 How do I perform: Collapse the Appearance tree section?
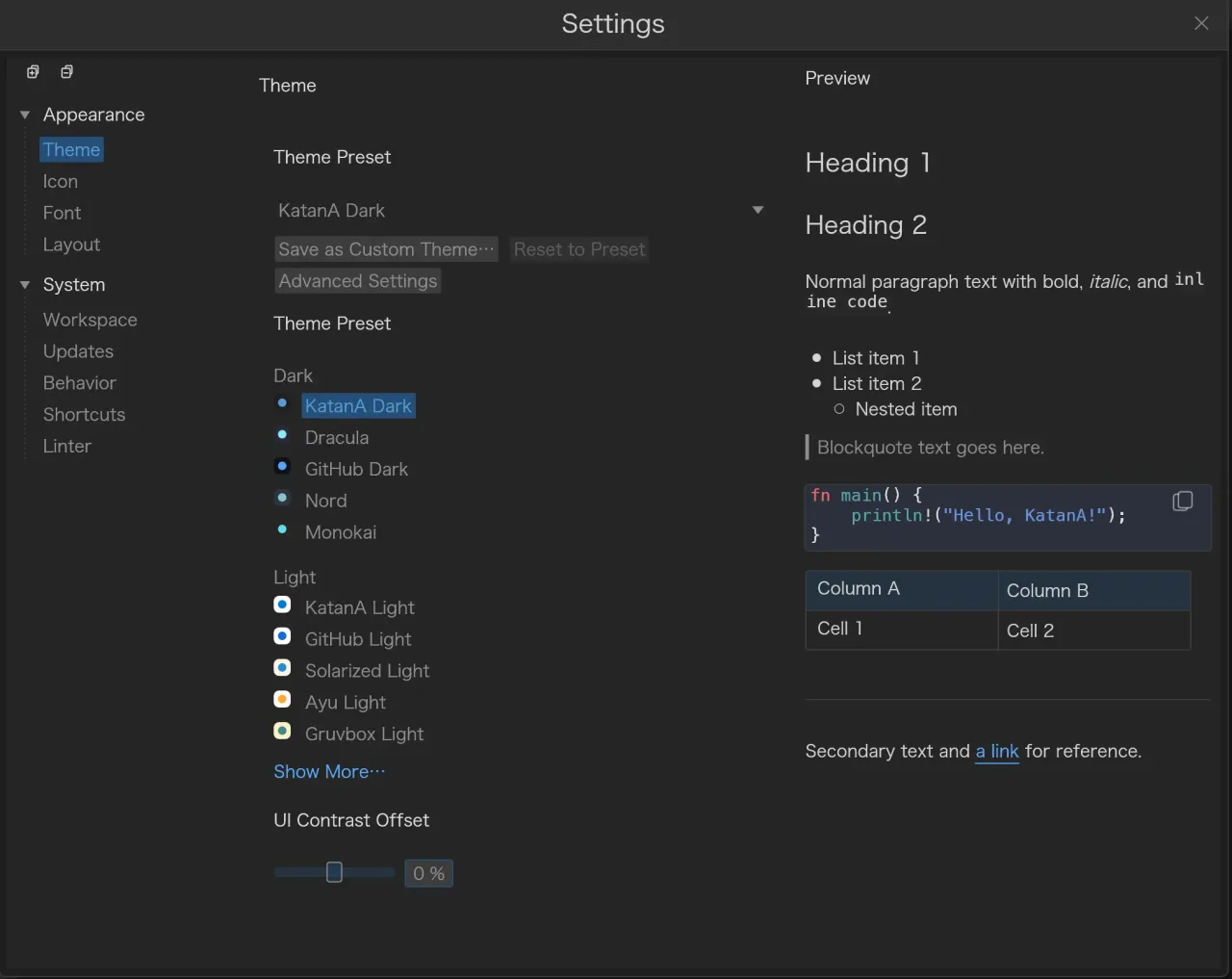tap(25, 115)
